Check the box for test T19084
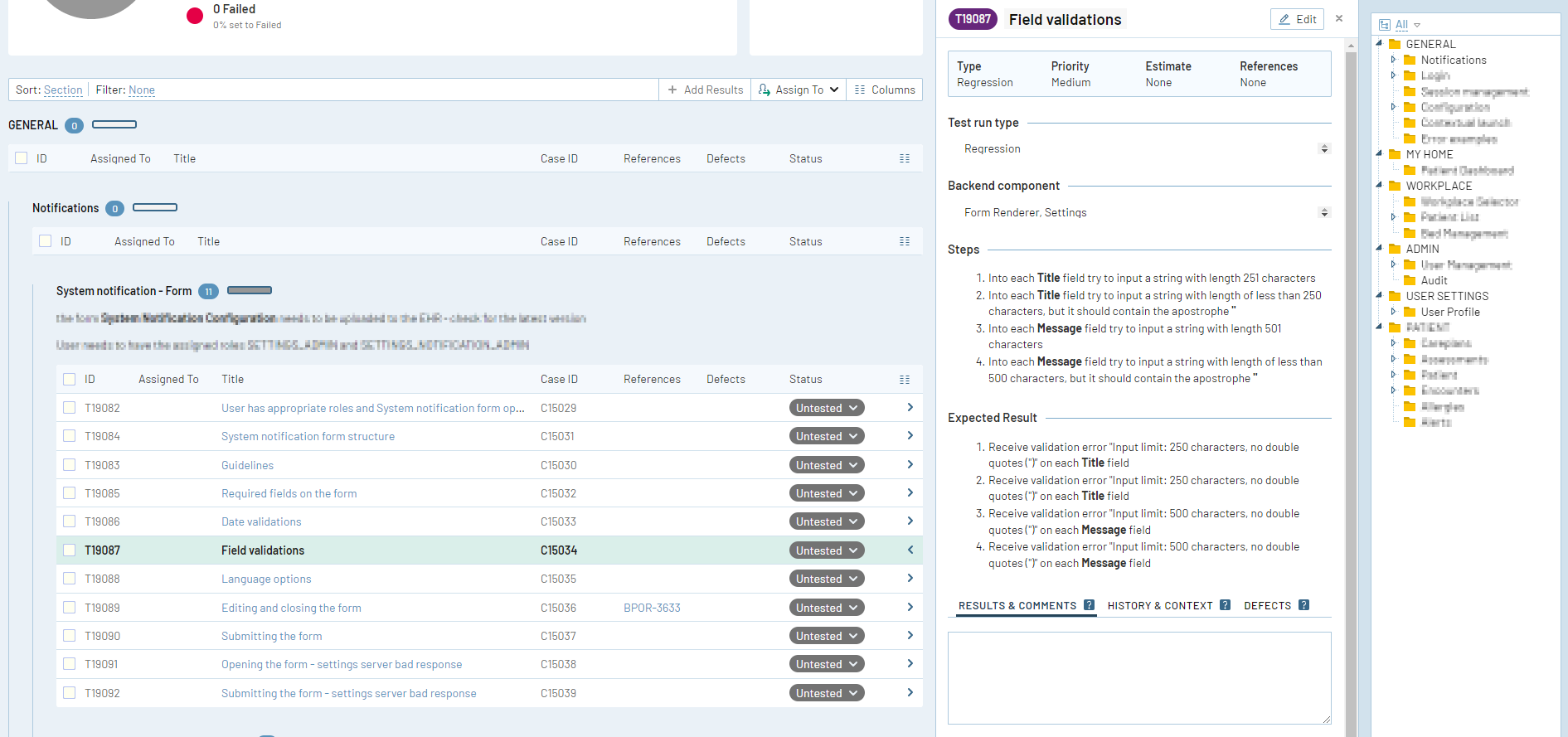Screen dimensions: 1568x737 coord(70,436)
